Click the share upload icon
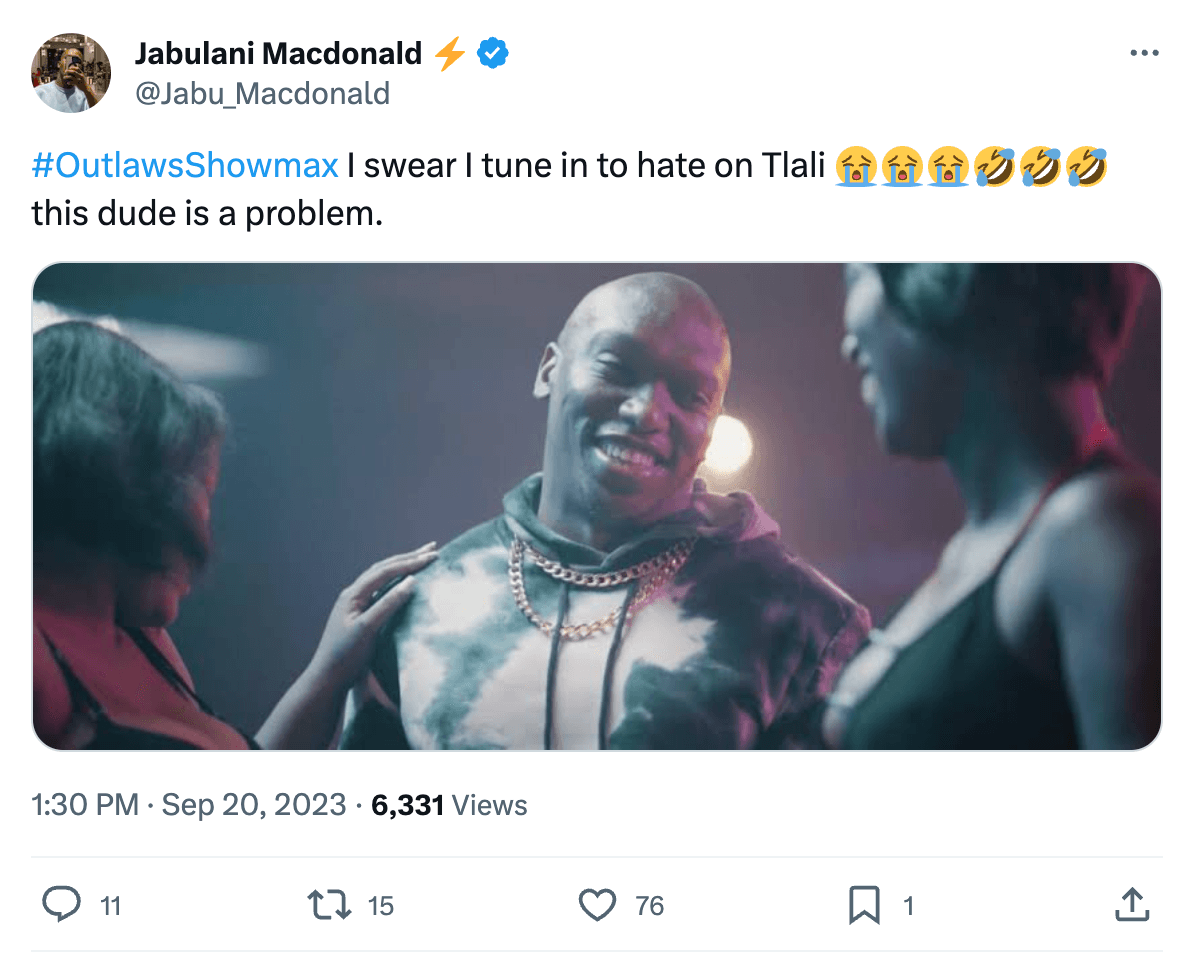Screen dimensions: 1189x957 [x=1132, y=905]
